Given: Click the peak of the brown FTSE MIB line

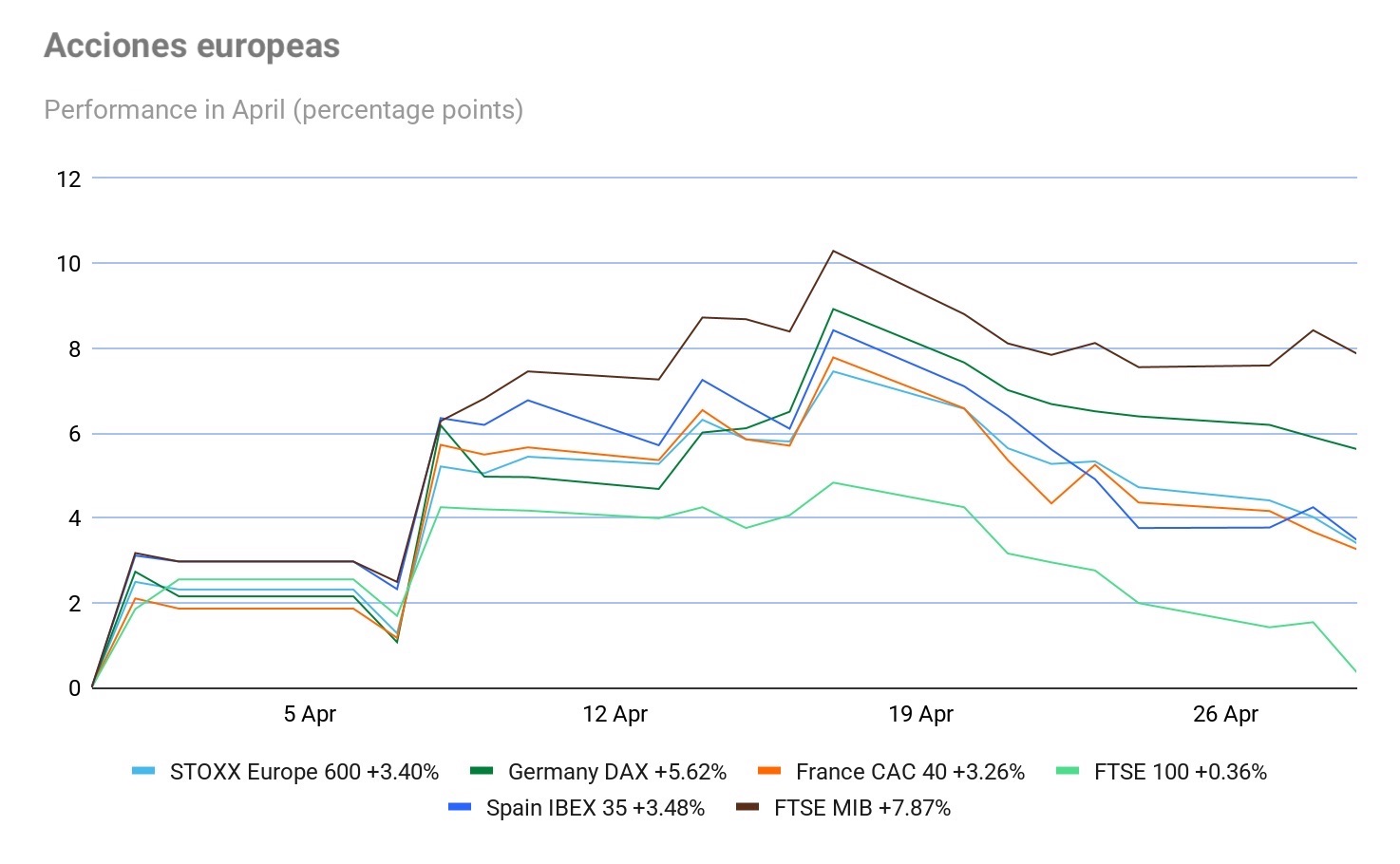Looking at the screenshot, I should coord(833,252).
